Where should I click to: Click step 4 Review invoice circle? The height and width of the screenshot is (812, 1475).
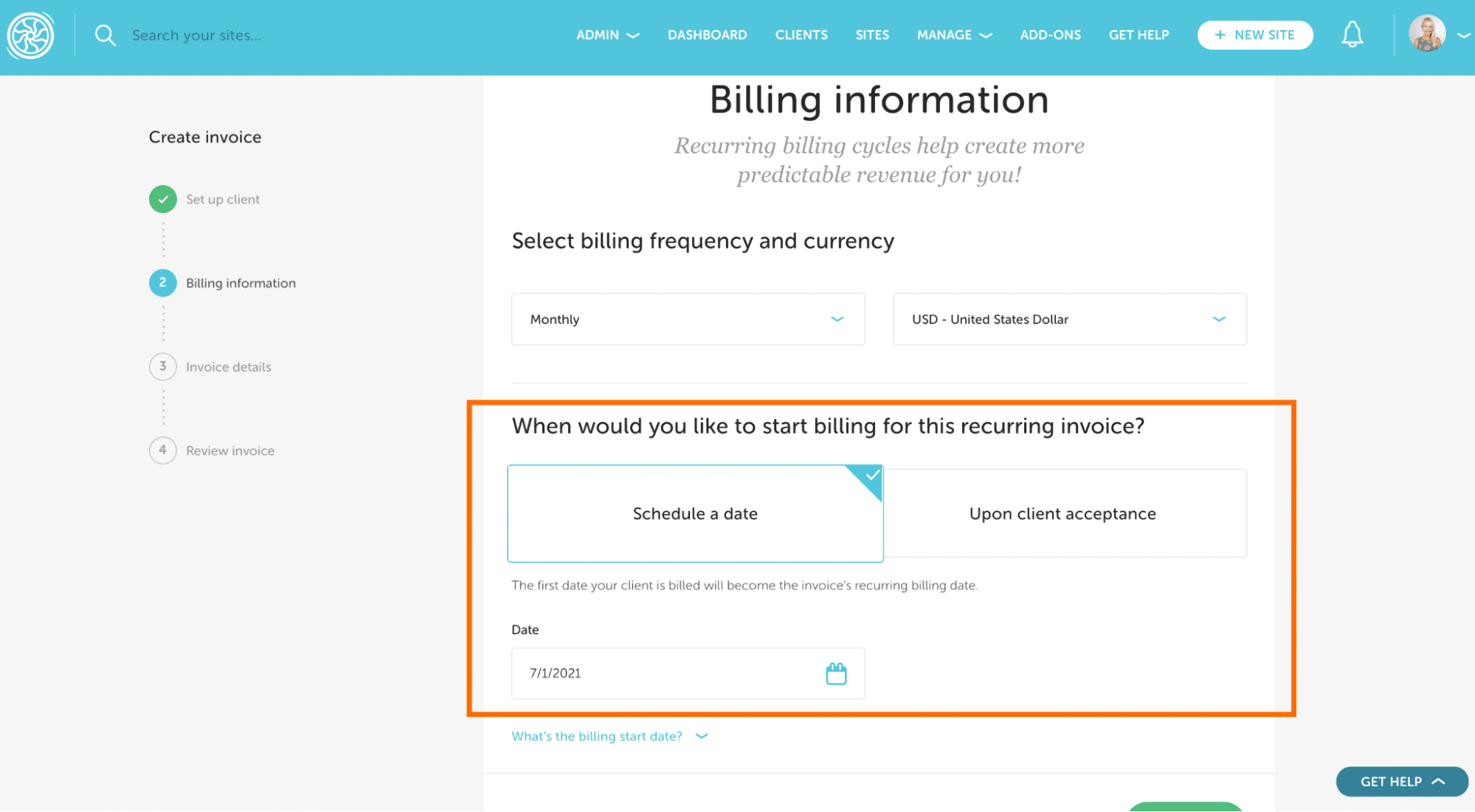163,450
